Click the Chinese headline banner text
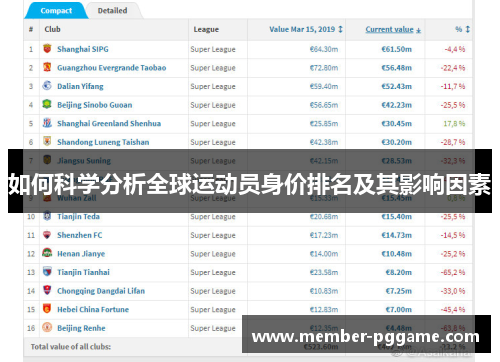 tap(249, 184)
